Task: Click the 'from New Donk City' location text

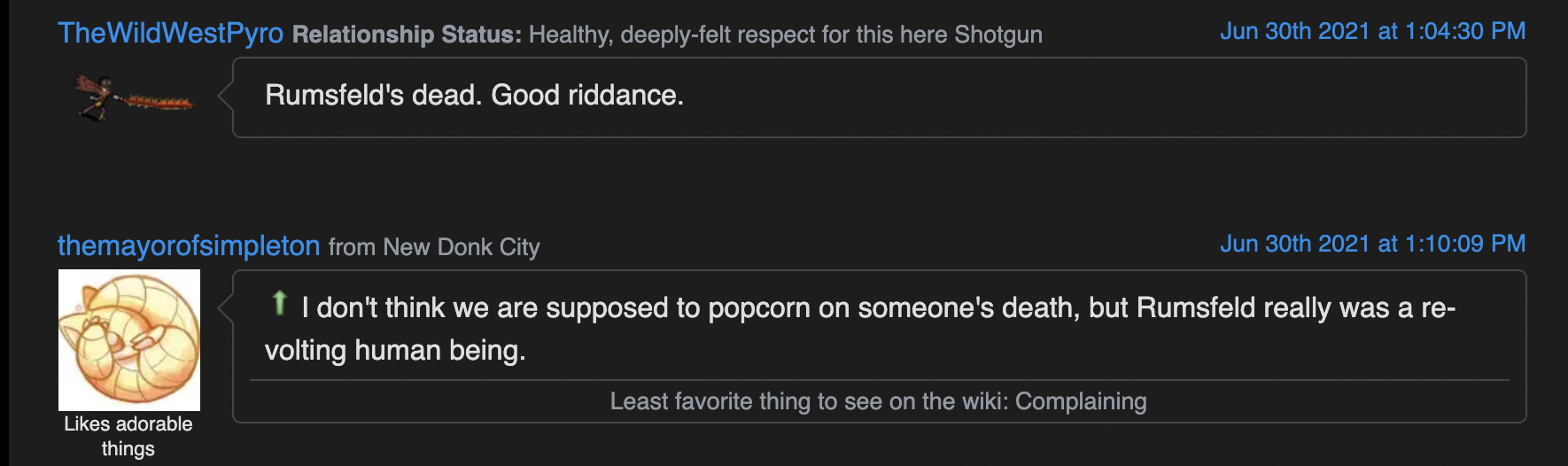Action: click(x=434, y=247)
